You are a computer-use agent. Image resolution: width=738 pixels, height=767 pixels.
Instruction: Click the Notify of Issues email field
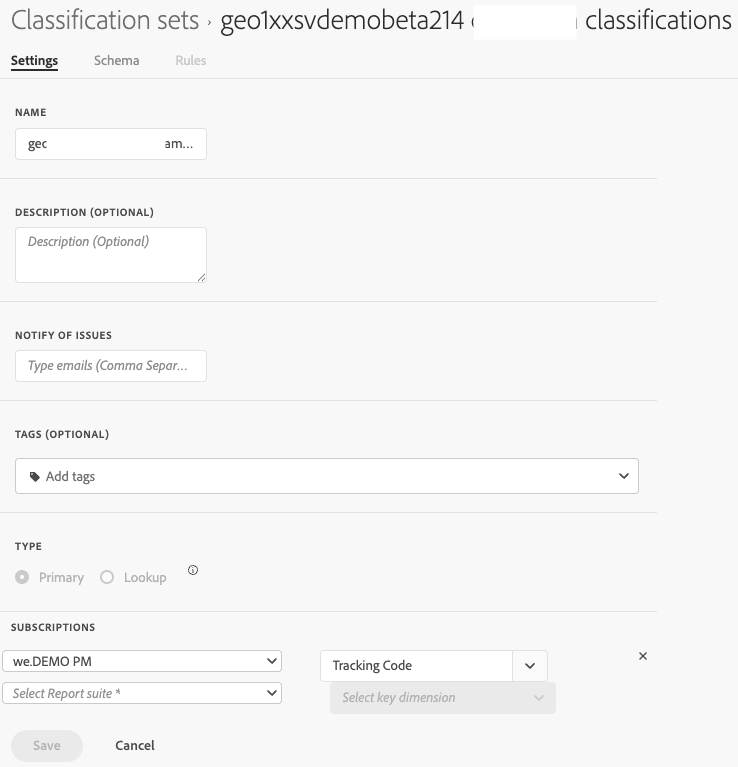click(x=110, y=366)
